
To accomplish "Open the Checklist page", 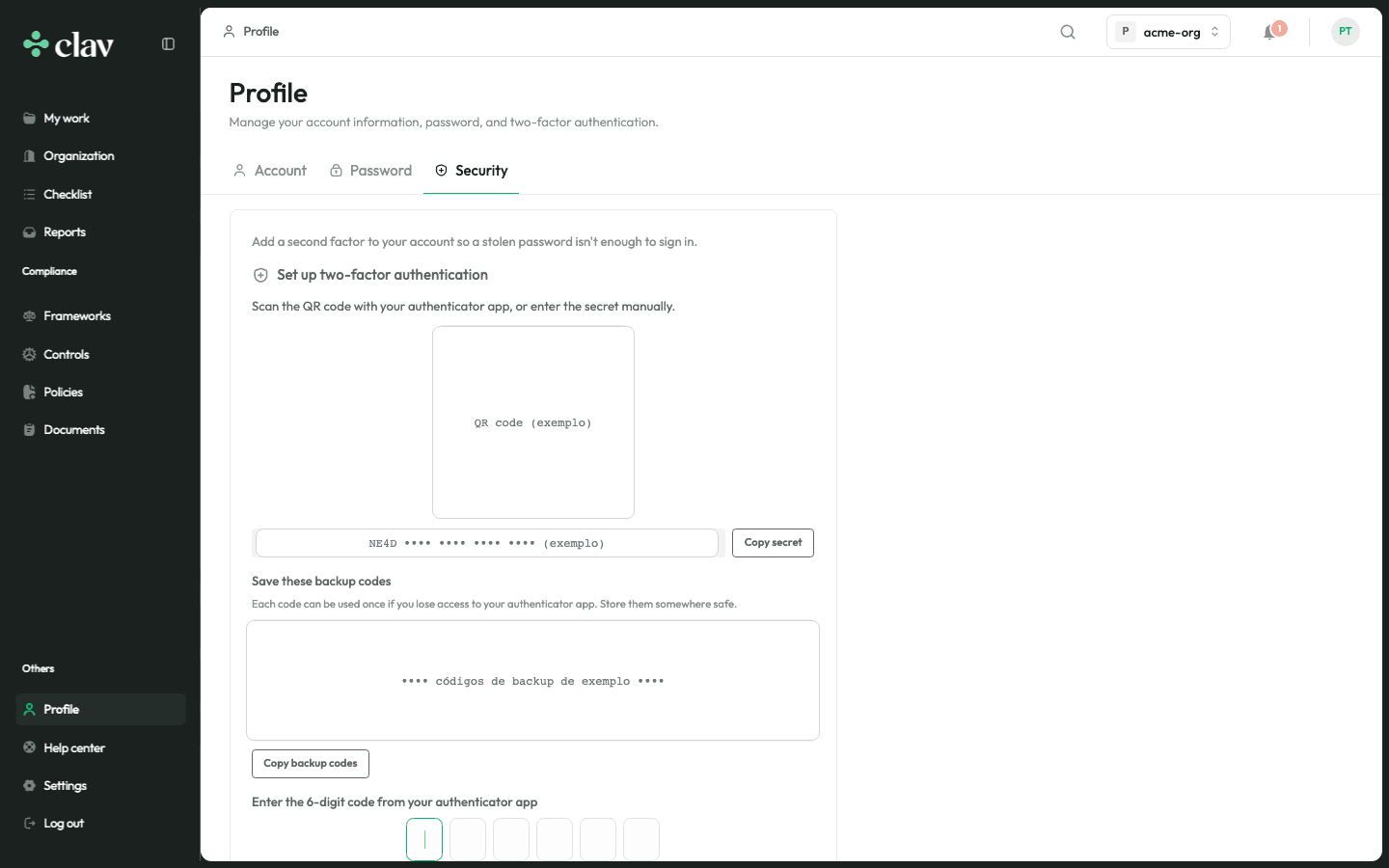I will pyautogui.click(x=100, y=195).
